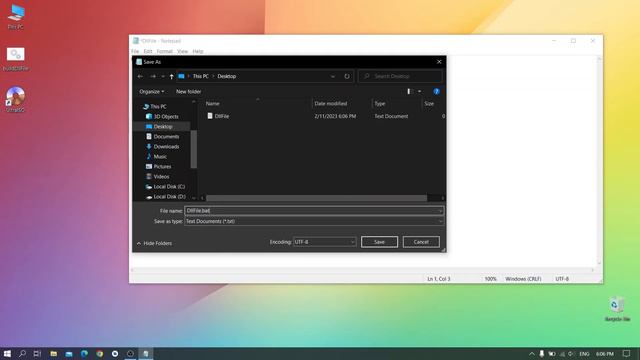The image size is (640, 360).
Task: Open the Save as type combo box
Action: tap(314, 221)
